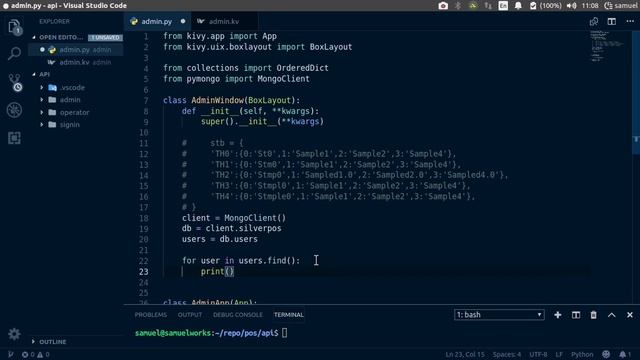The width and height of the screenshot is (640, 360).
Task: Create a new terminal with plus icon
Action: coord(558,315)
